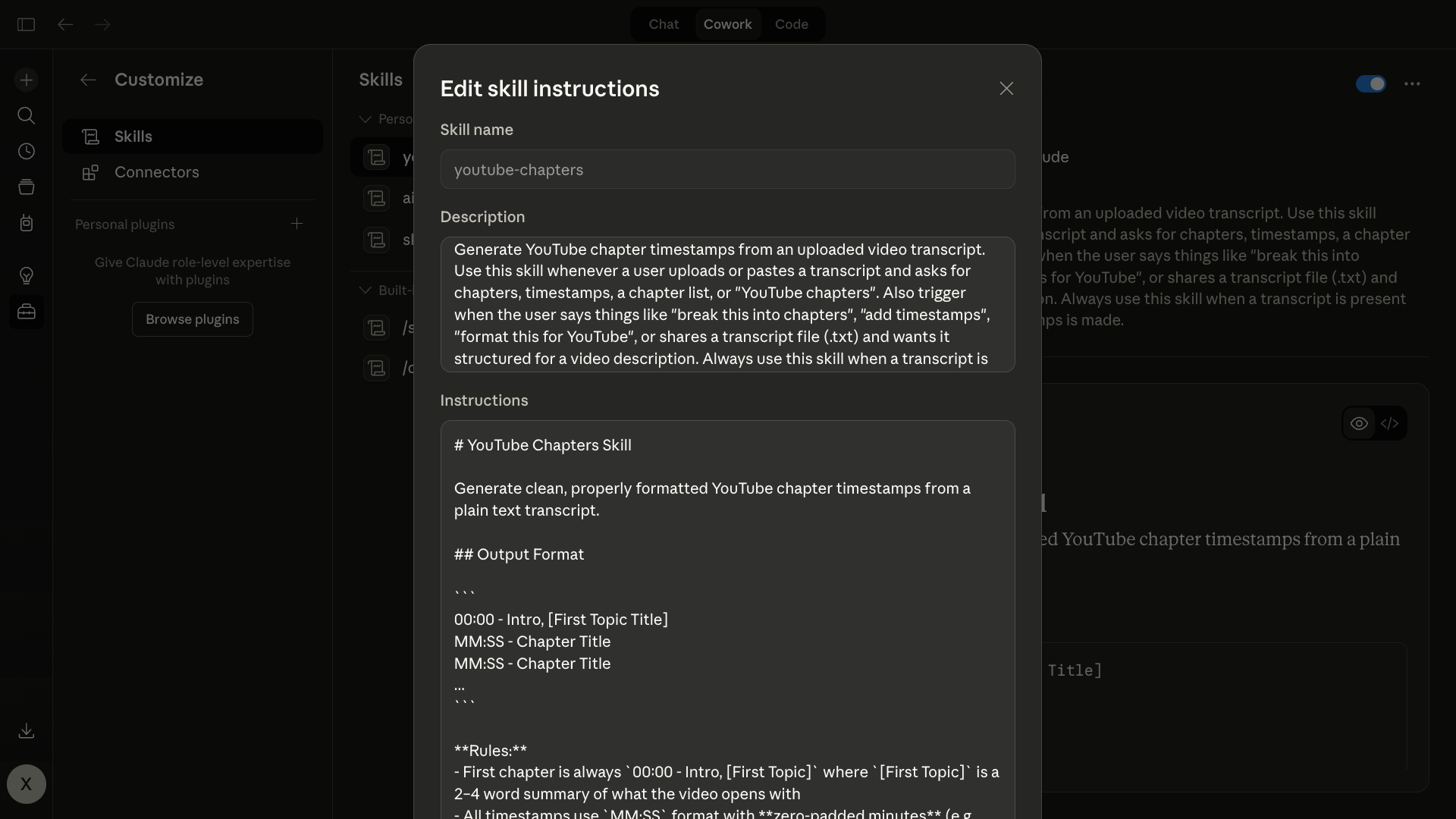The image size is (1456, 819).
Task: Click the new chat plus icon
Action: coord(26,80)
